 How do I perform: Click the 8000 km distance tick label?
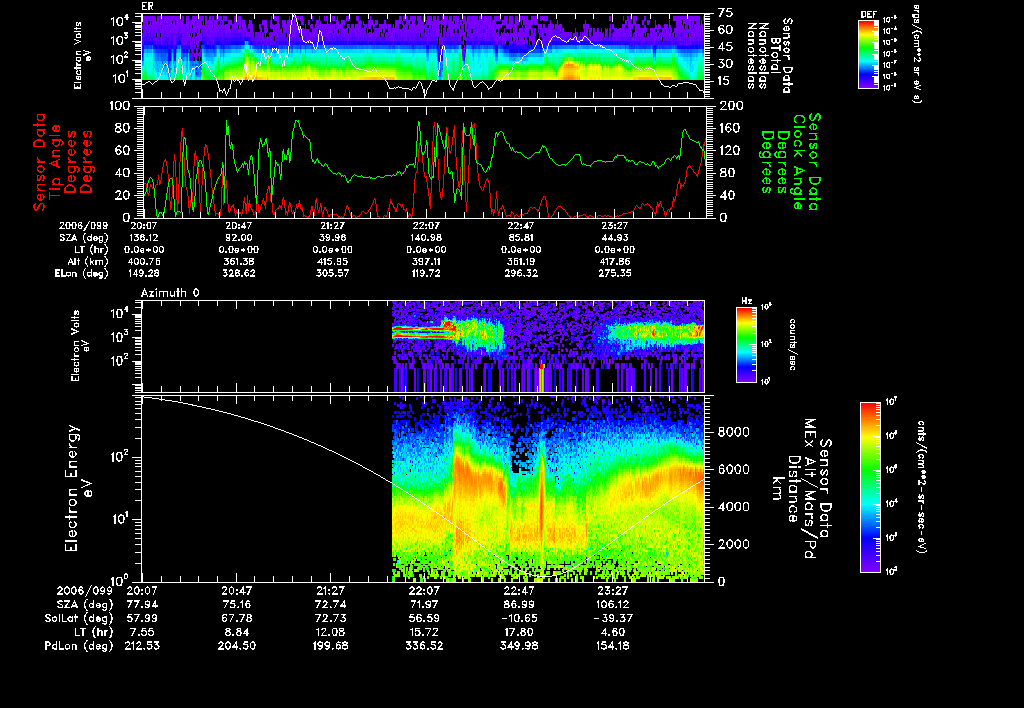733,432
